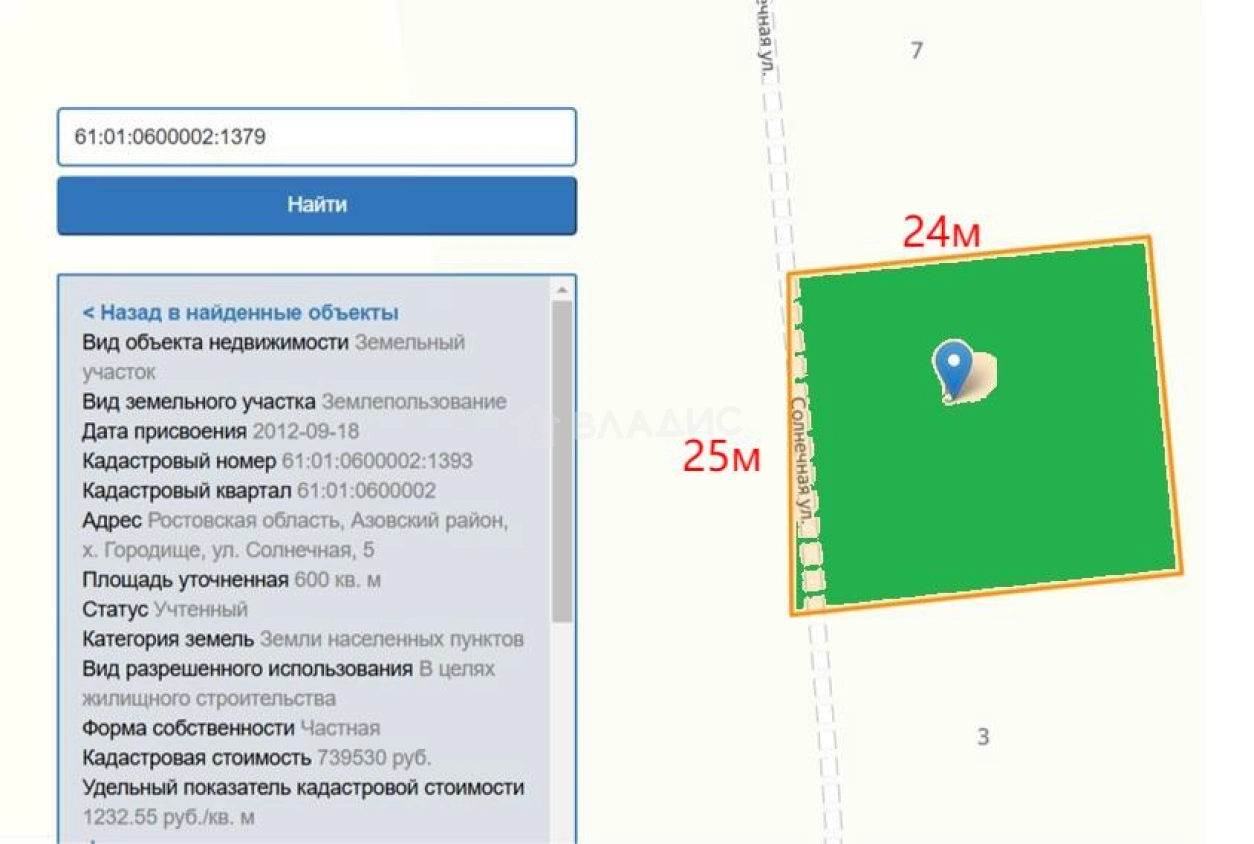The width and height of the screenshot is (1254, 844).
Task: Select neighboring plot number 7 on map
Action: tap(916, 50)
